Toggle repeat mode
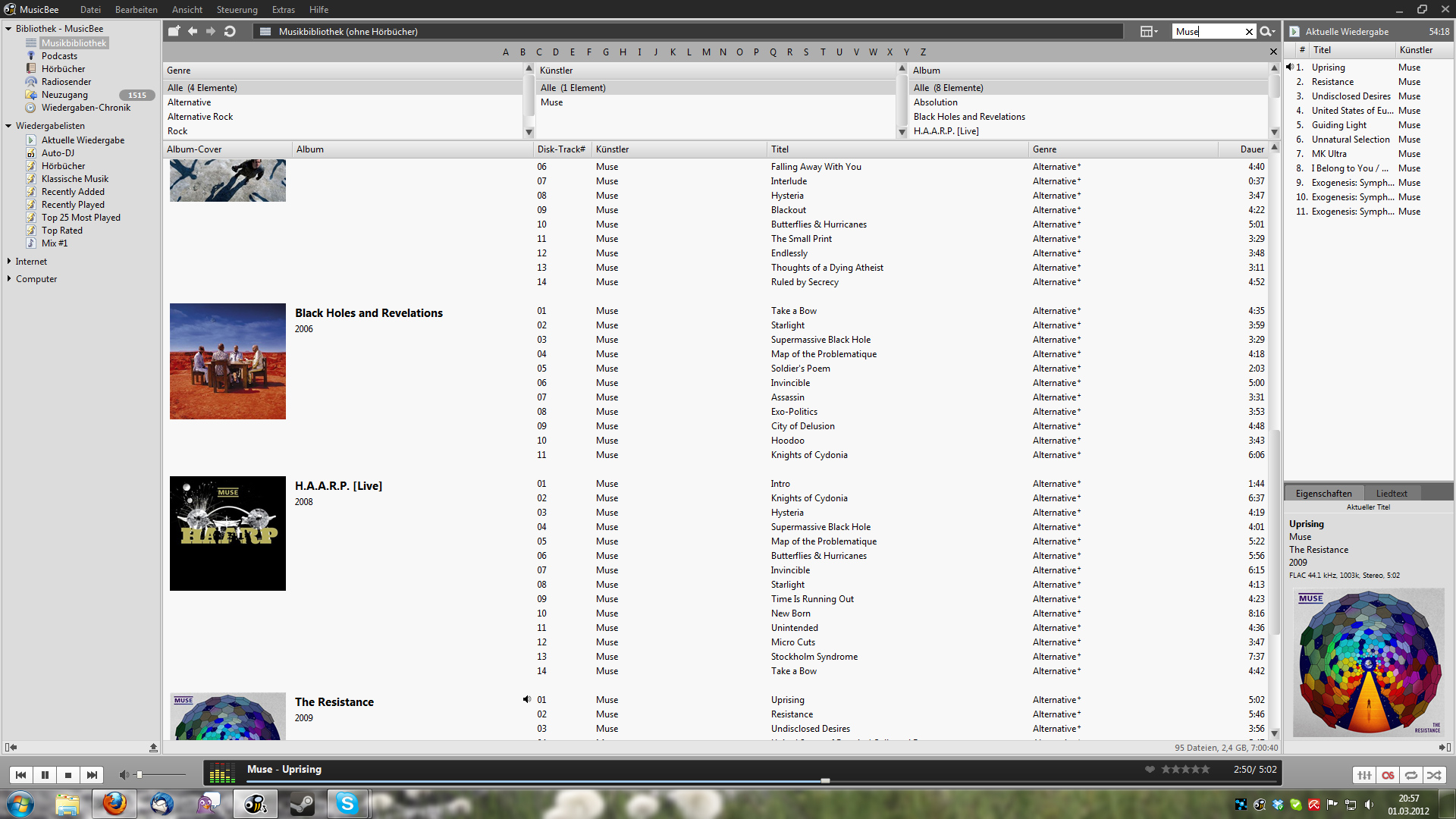The width and height of the screenshot is (1456, 819). point(1411,775)
